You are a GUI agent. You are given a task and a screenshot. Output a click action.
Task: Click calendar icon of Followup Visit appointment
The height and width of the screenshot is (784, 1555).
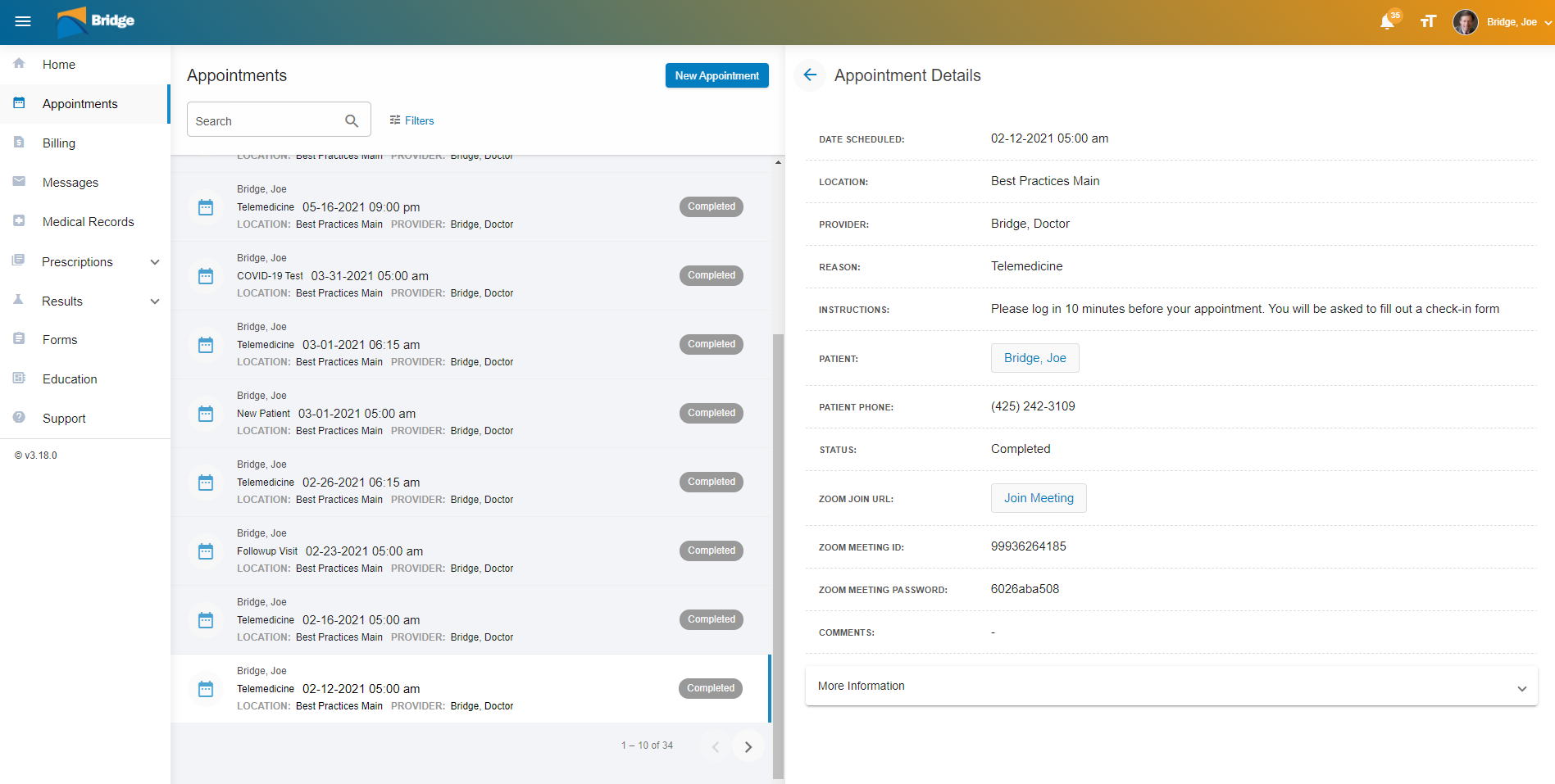coord(206,551)
